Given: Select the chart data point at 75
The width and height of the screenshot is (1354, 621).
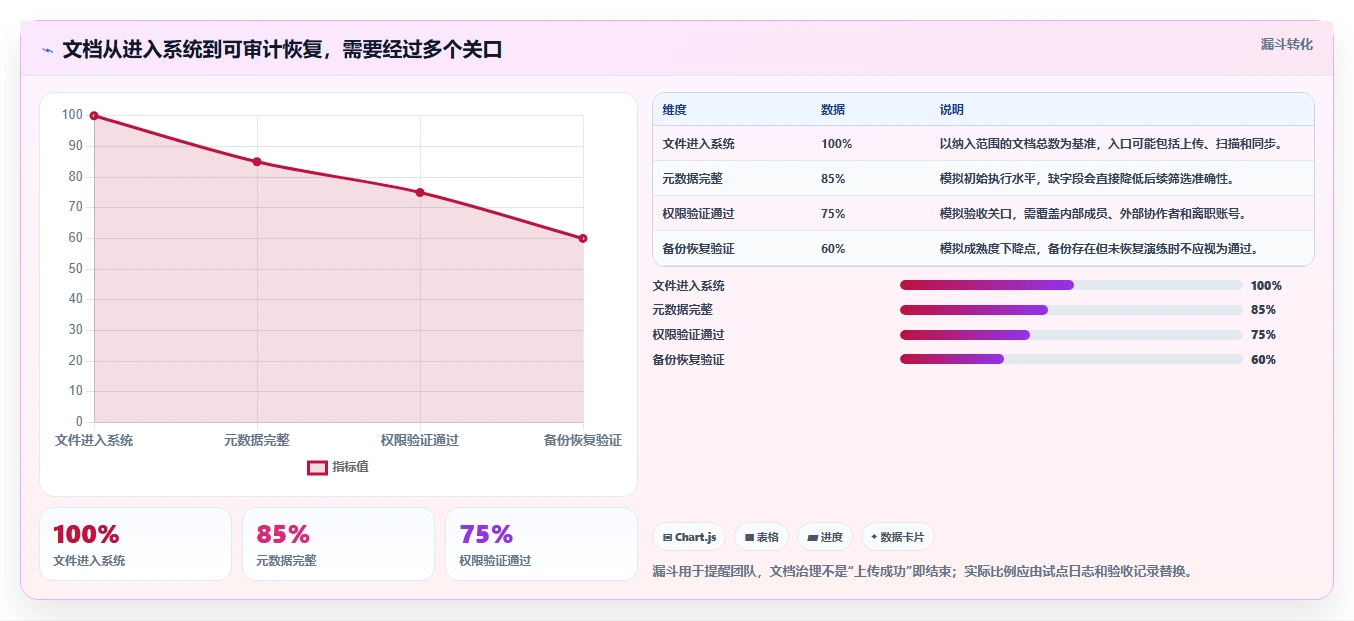Looking at the screenshot, I should tap(420, 192).
